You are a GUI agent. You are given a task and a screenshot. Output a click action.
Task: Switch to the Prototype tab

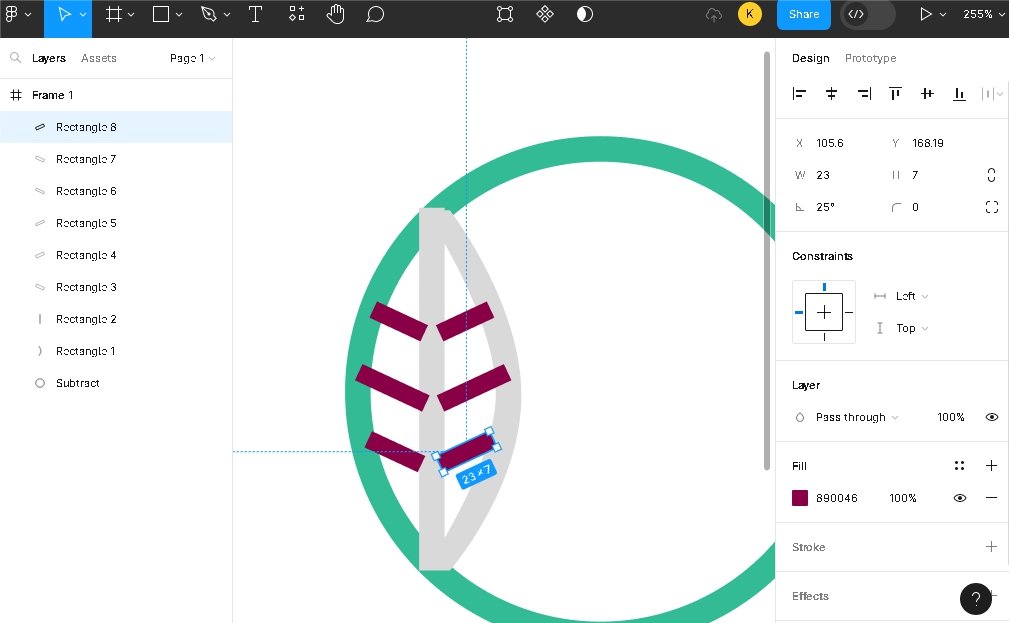coord(870,58)
